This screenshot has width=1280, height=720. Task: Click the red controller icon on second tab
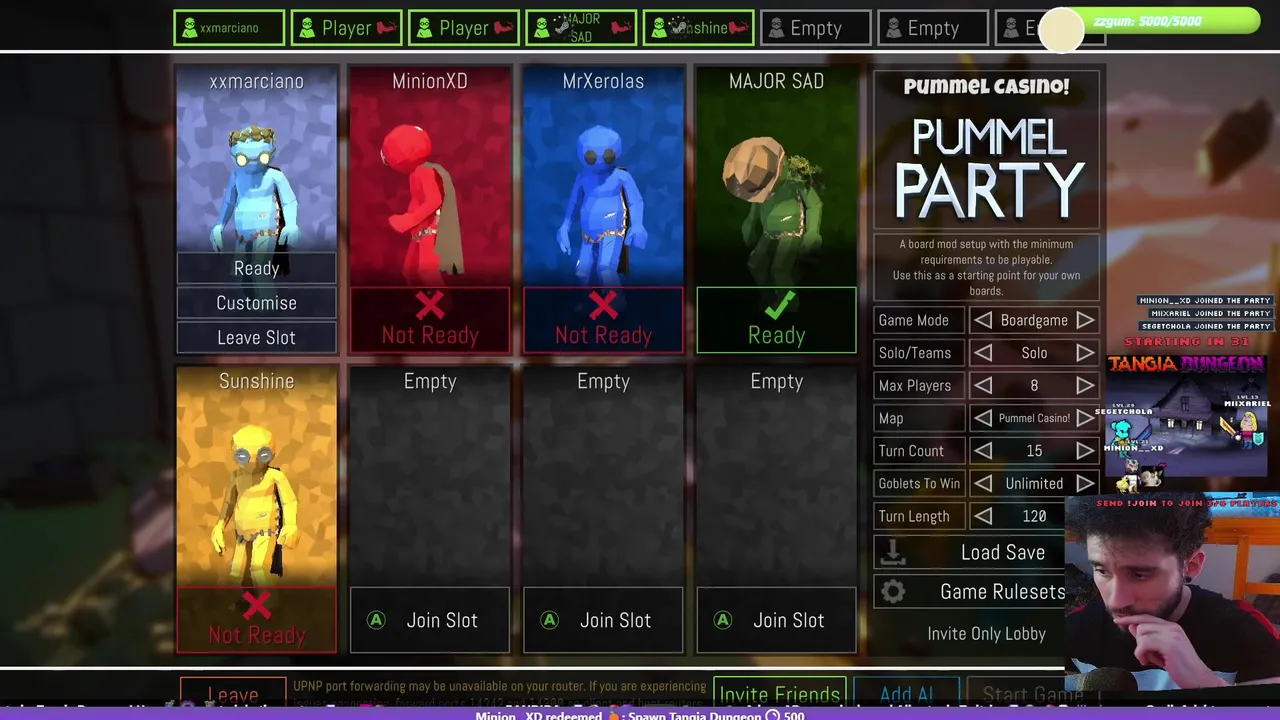tap(387, 28)
